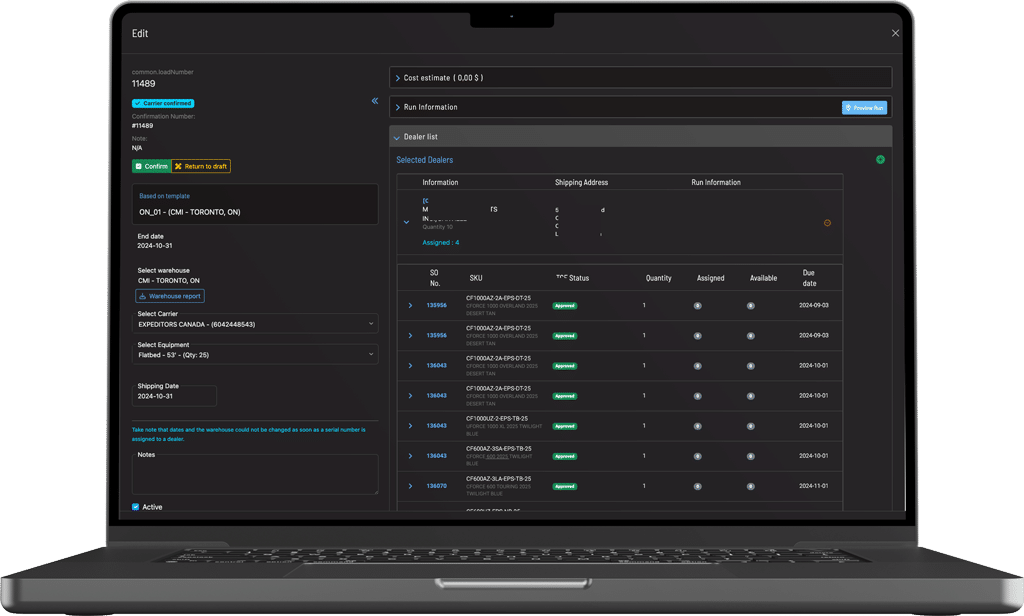This screenshot has width=1024, height=616.
Task: Click the confirmation number #11489
Action: [x=142, y=125]
